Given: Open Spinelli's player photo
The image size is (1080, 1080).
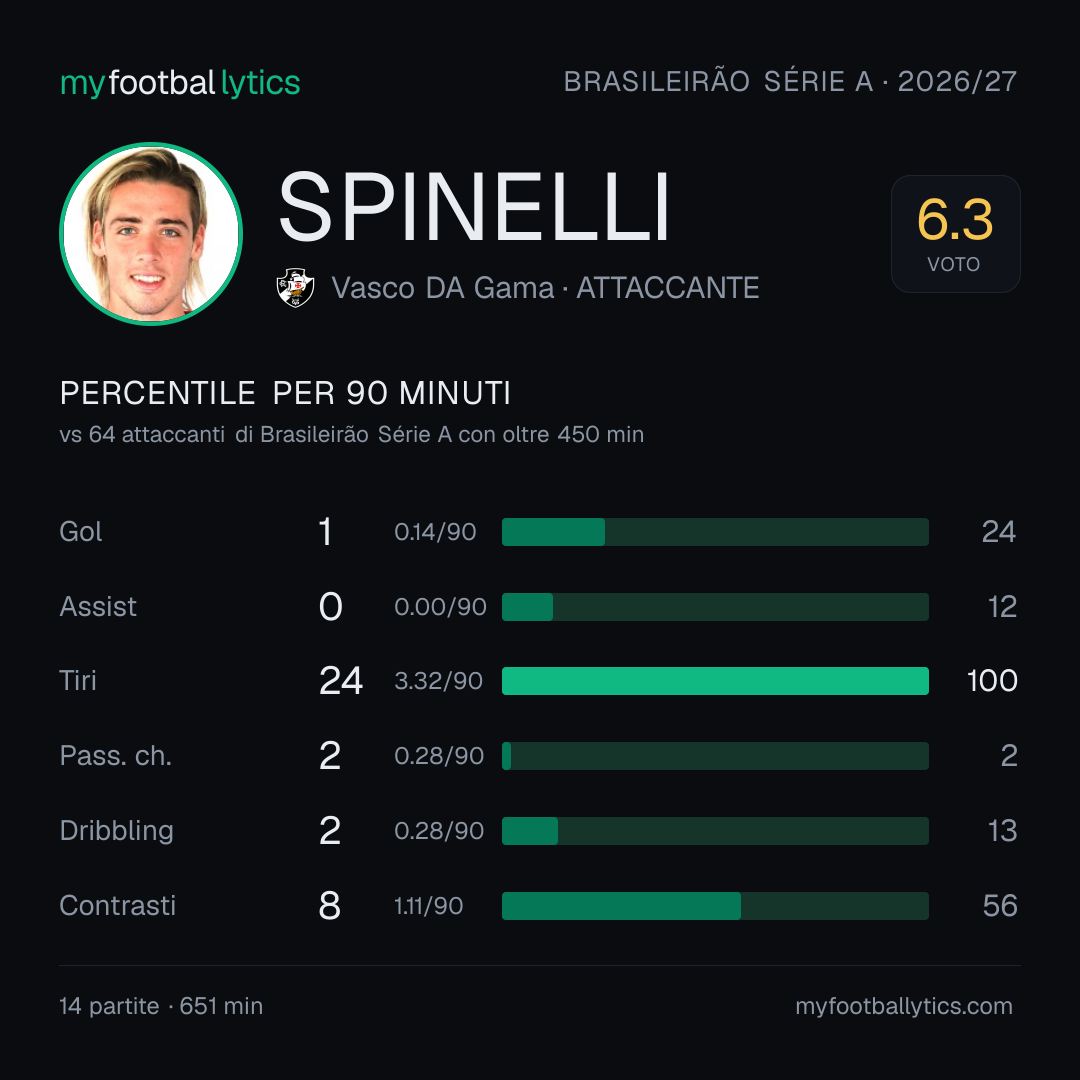Looking at the screenshot, I should click(x=151, y=233).
